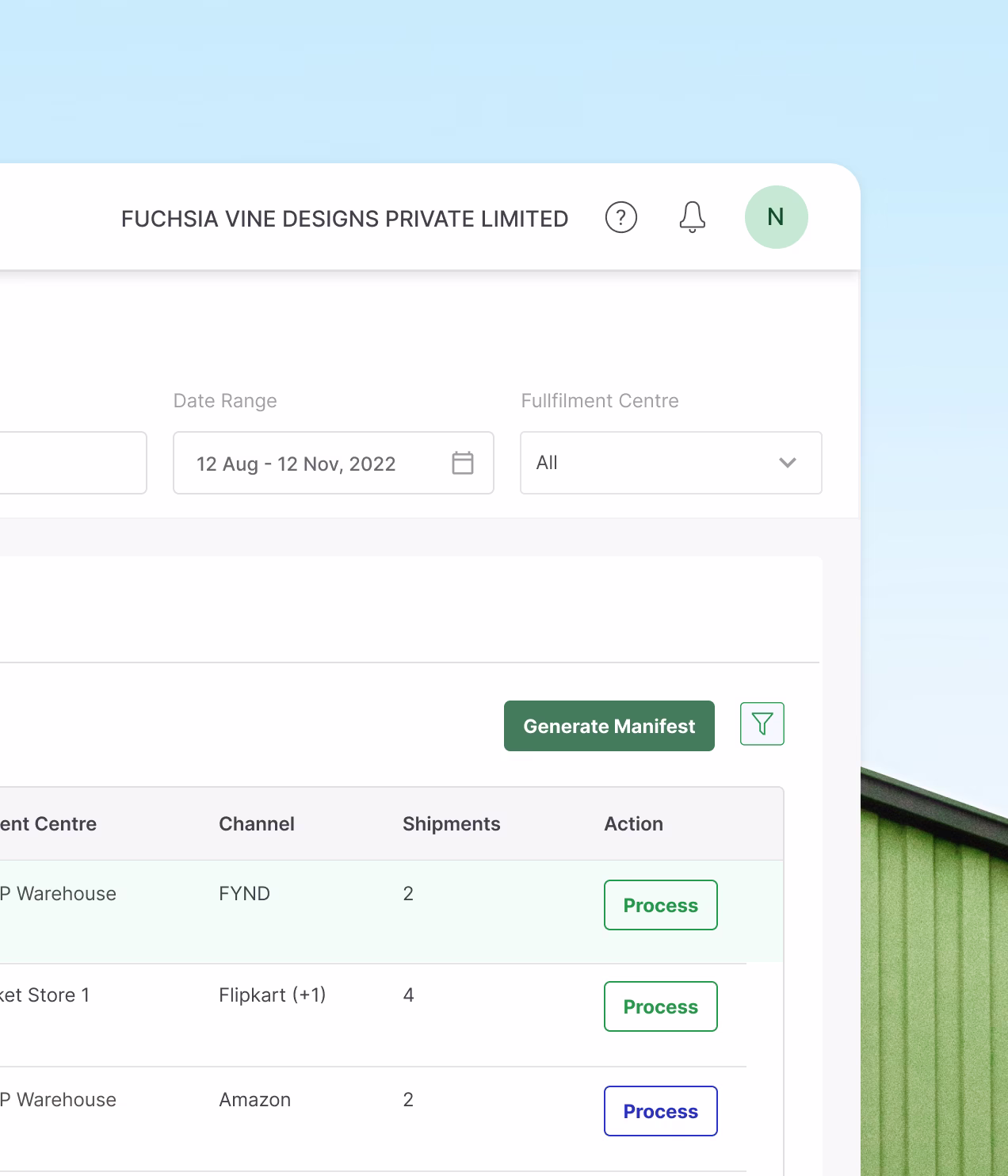Click the calendar icon in Date Range
The image size is (1008, 1176).
tap(462, 463)
